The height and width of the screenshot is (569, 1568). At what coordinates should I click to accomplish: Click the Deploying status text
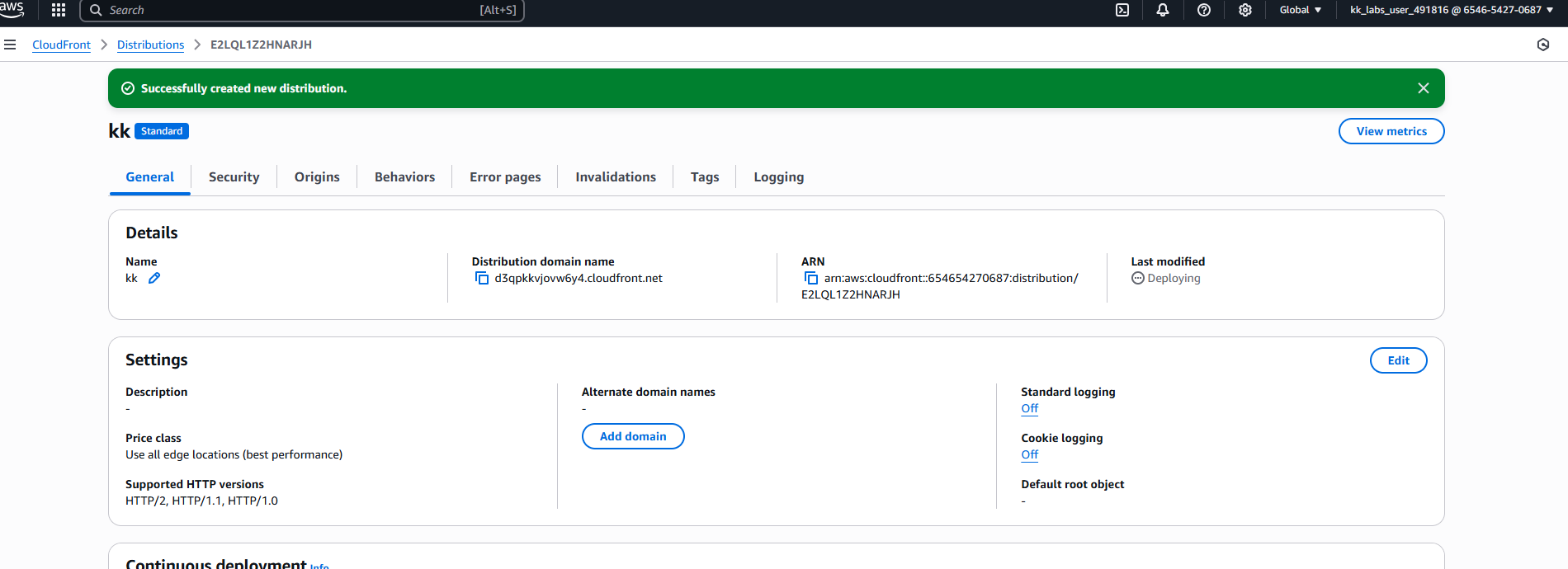(1174, 278)
